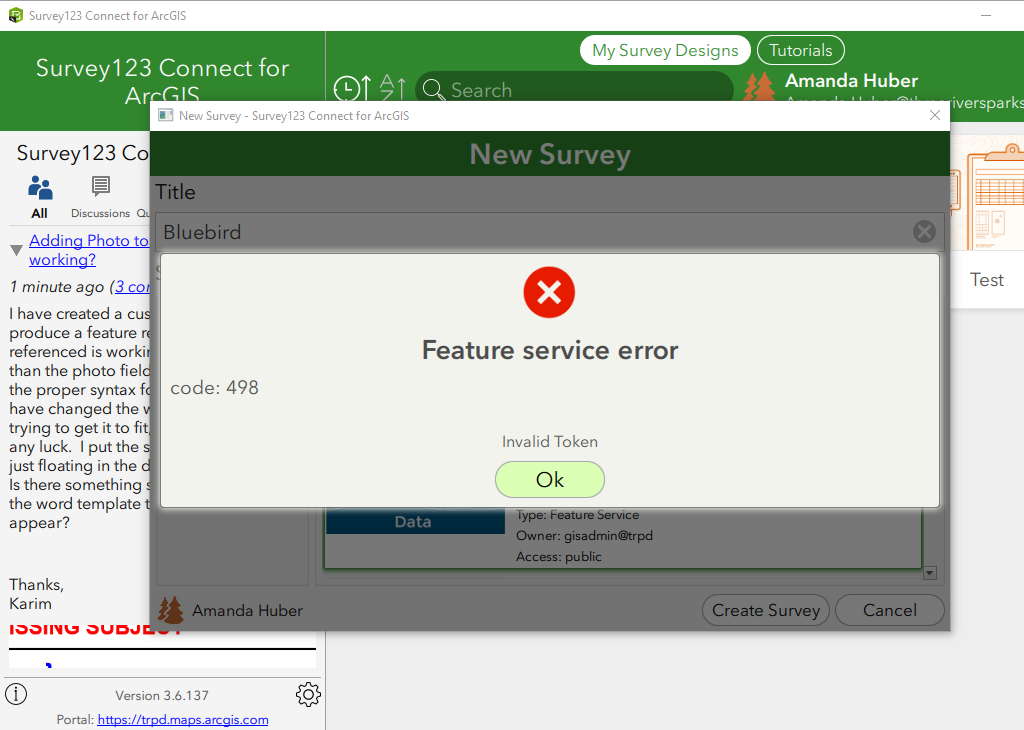Image resolution: width=1024 pixels, height=730 pixels.
Task: Click the 'Invalid Token' message text
Action: tap(549, 442)
